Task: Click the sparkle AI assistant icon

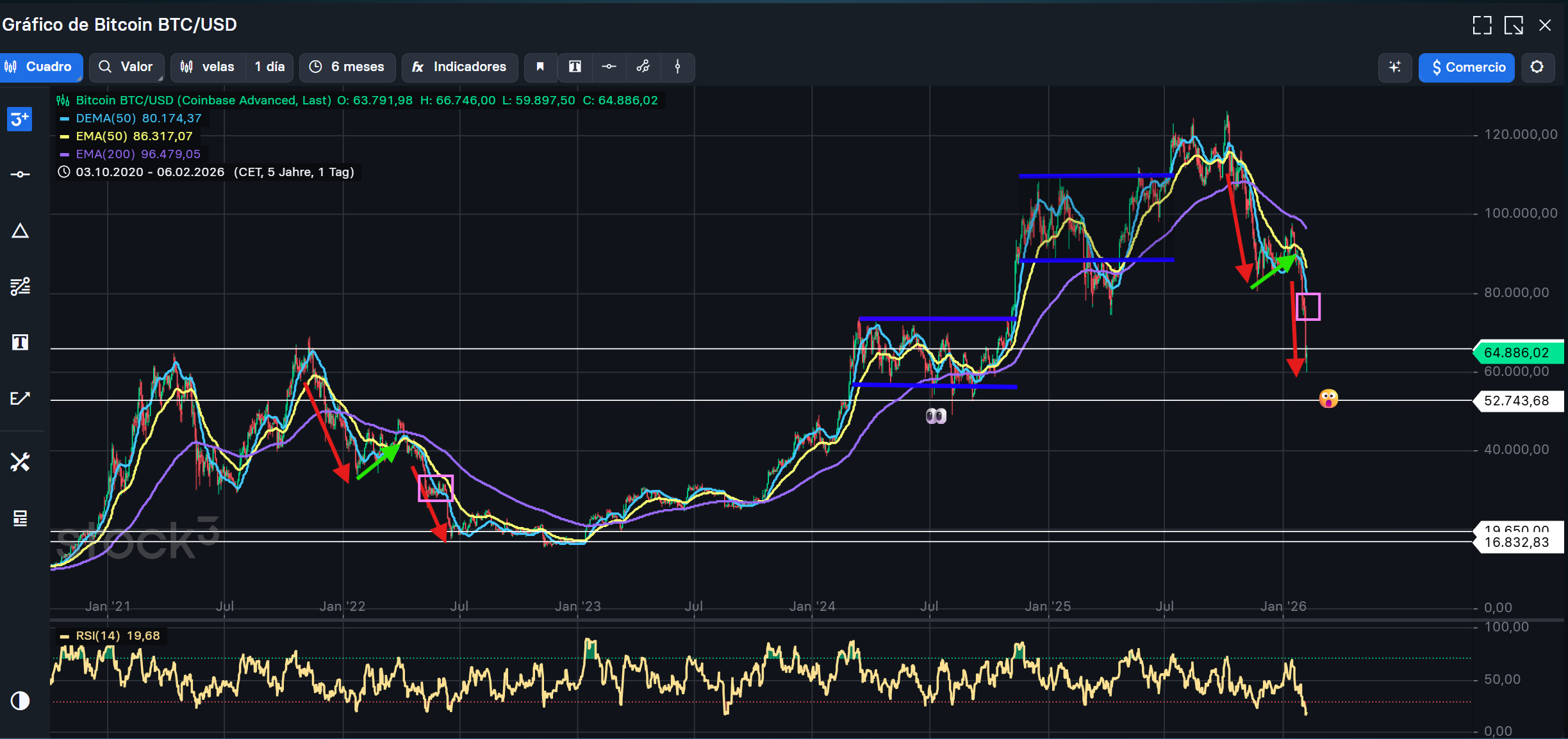Action: pos(1394,67)
